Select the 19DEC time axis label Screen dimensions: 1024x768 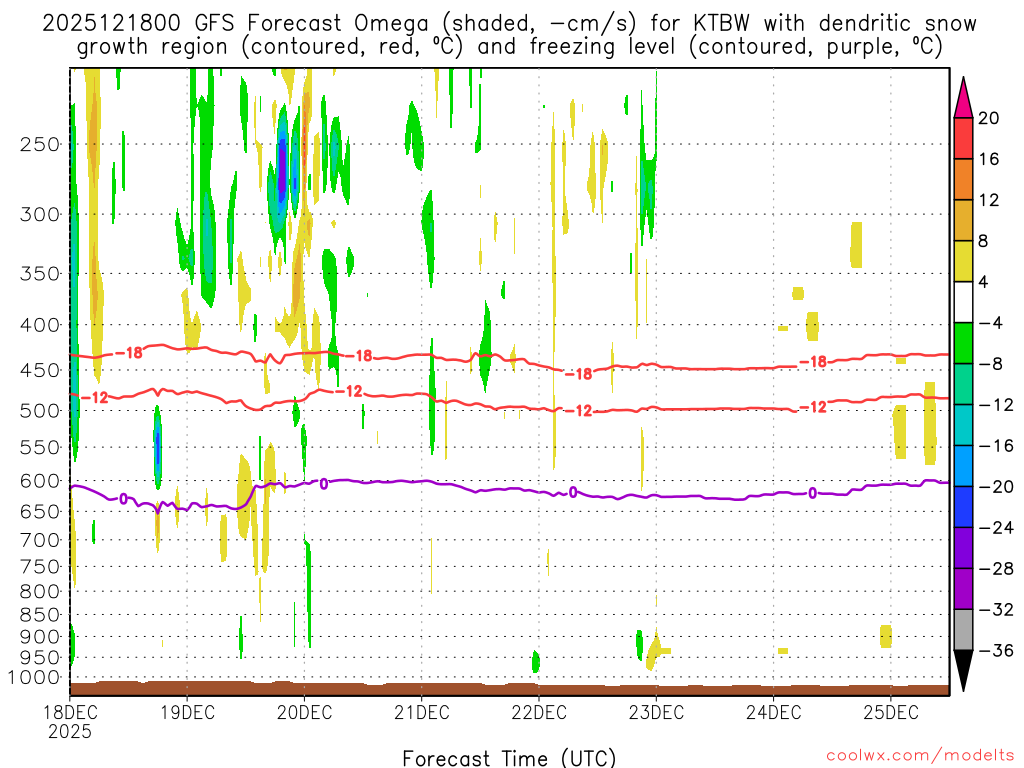[x=187, y=713]
